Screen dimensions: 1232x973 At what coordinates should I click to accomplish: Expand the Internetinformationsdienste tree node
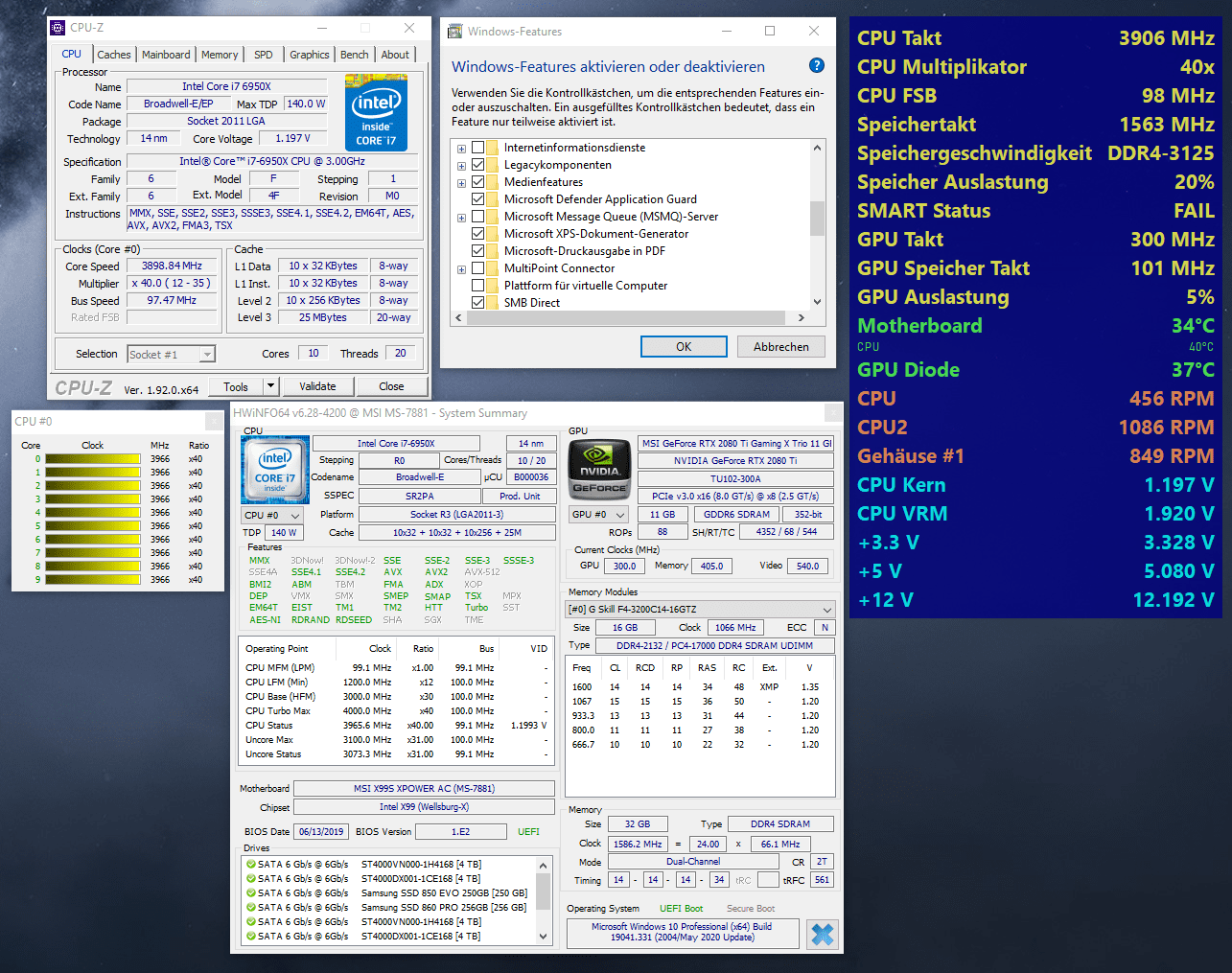click(x=461, y=149)
